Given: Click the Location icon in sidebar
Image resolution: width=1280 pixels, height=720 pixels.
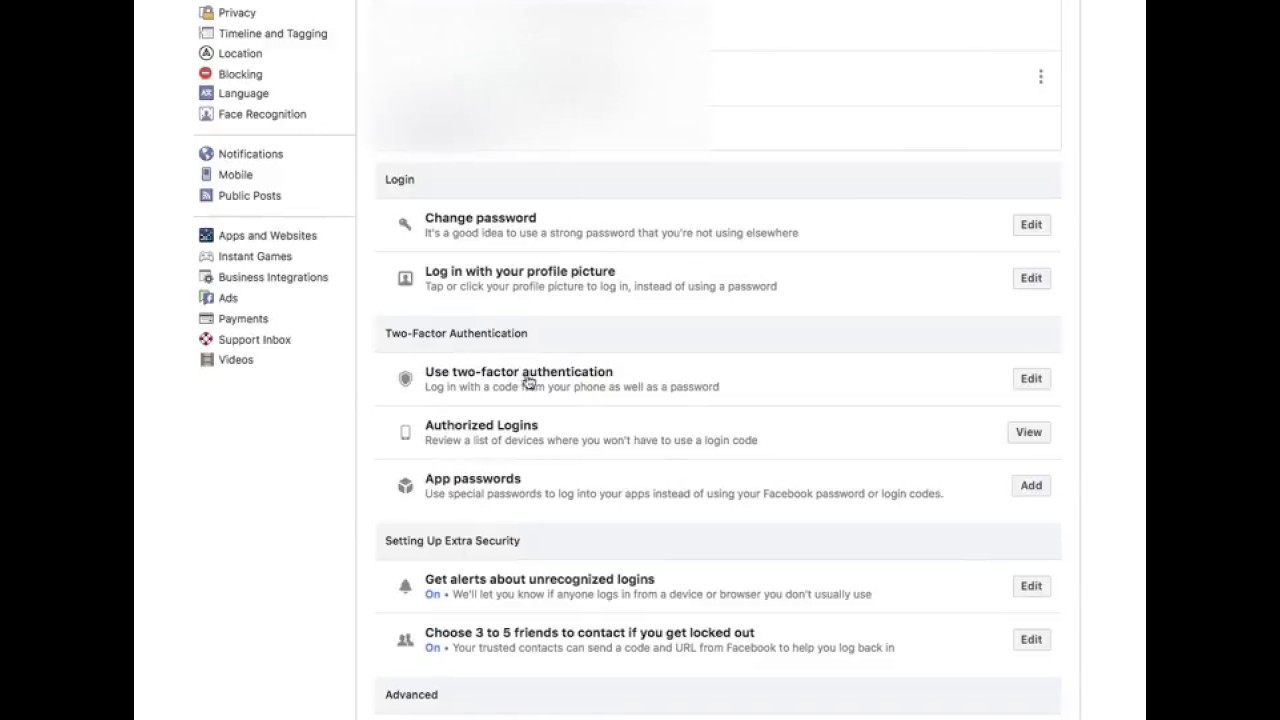Looking at the screenshot, I should click(x=206, y=53).
